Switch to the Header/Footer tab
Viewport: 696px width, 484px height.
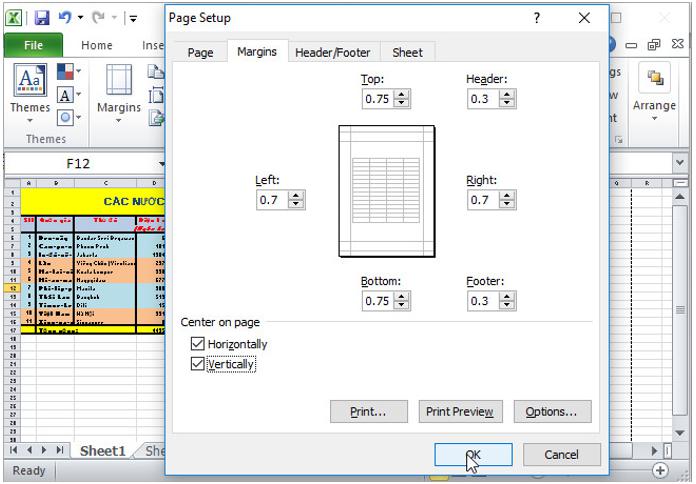click(332, 52)
